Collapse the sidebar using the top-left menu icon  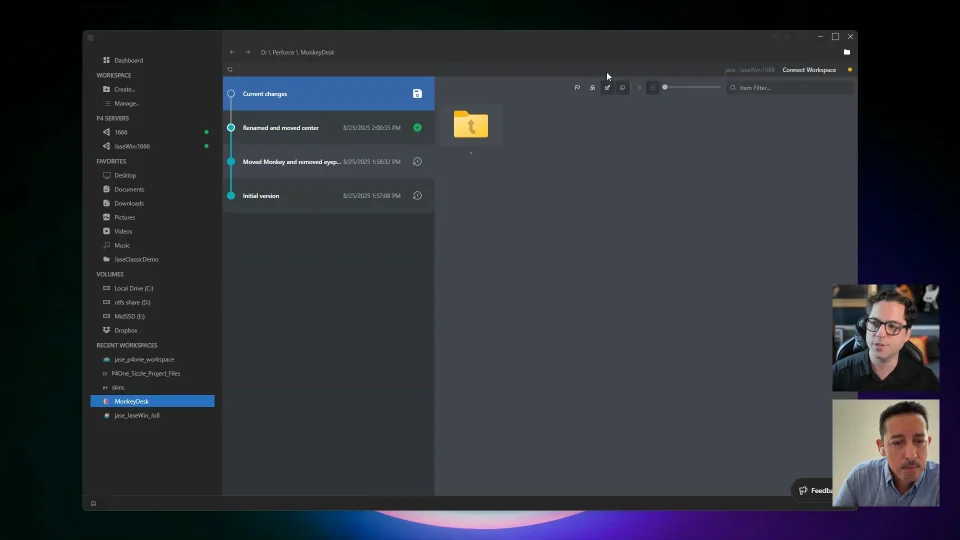[x=90, y=38]
